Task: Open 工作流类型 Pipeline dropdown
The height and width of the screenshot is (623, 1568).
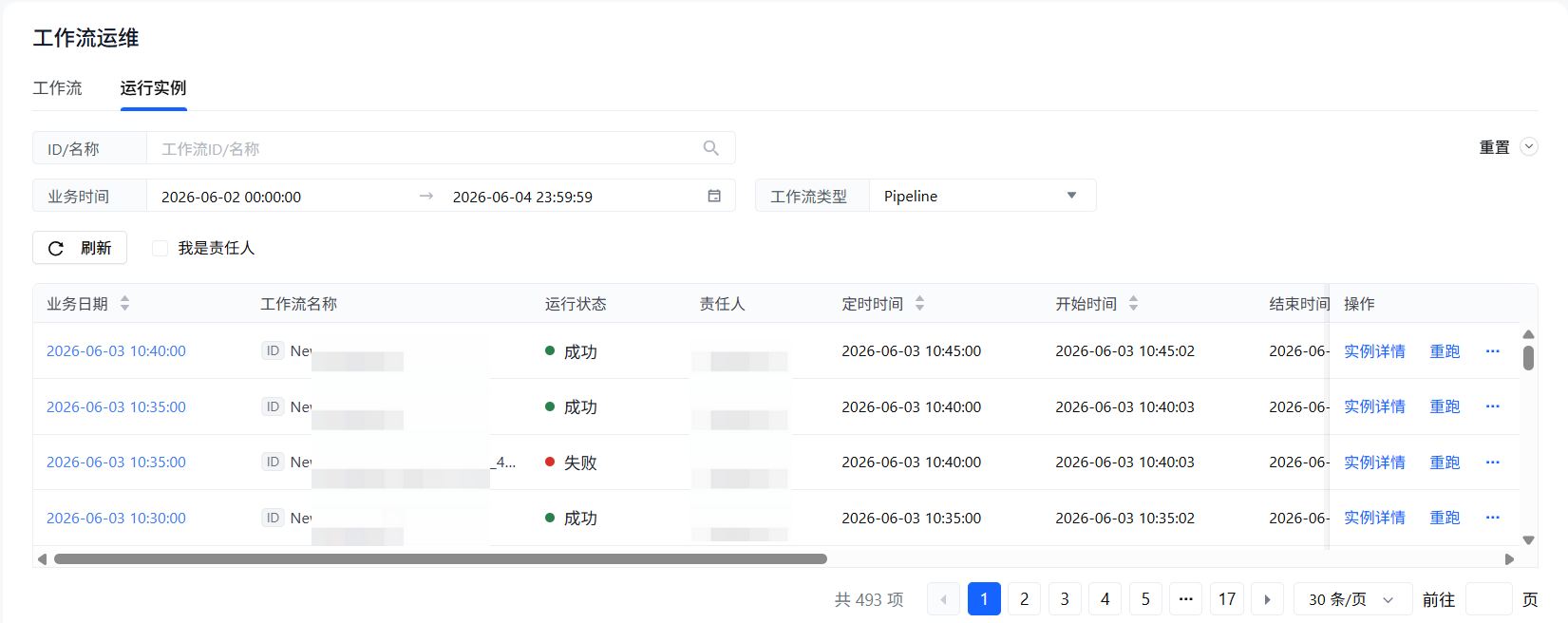Action: click(982, 196)
